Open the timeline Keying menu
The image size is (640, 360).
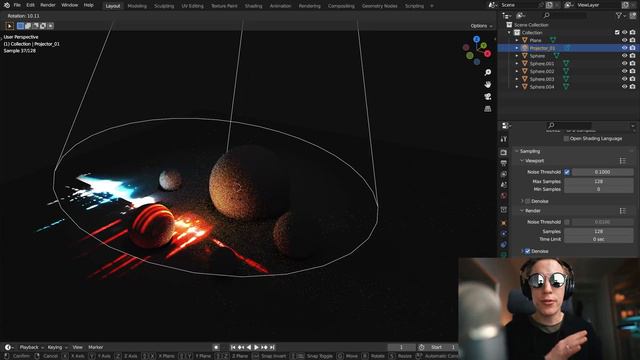(x=57, y=347)
